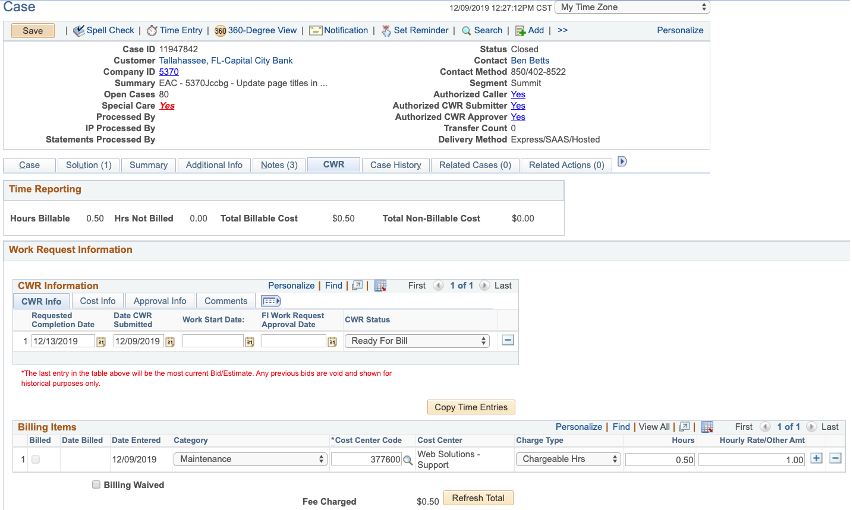Open calendar picker for Work Start Date
The image size is (852, 510).
click(x=250, y=342)
